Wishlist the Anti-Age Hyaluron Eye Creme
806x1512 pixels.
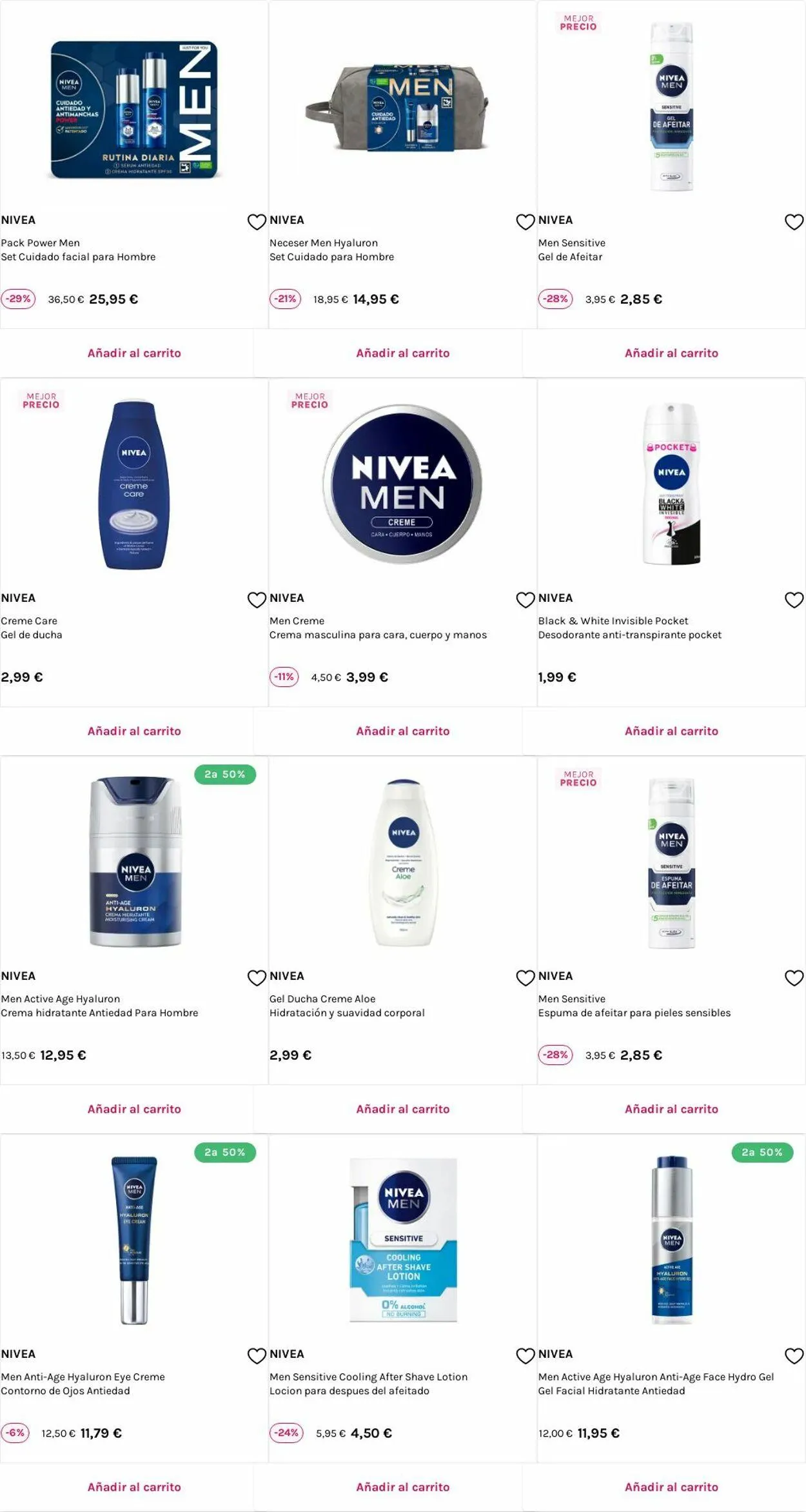pyautogui.click(x=257, y=1356)
